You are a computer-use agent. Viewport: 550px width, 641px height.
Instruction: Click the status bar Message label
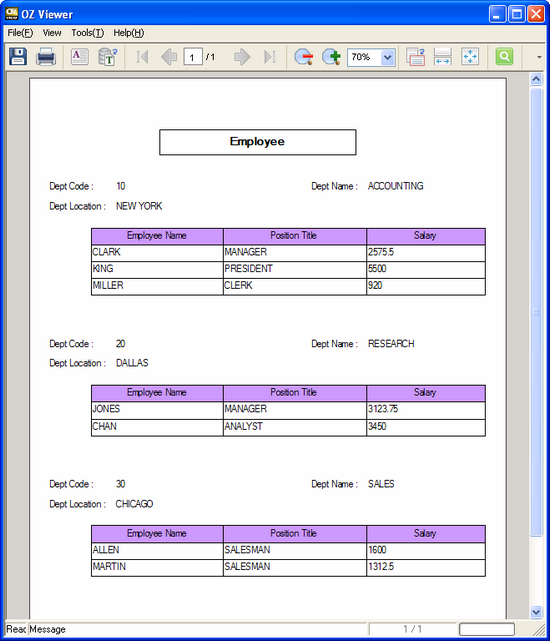coord(47,630)
